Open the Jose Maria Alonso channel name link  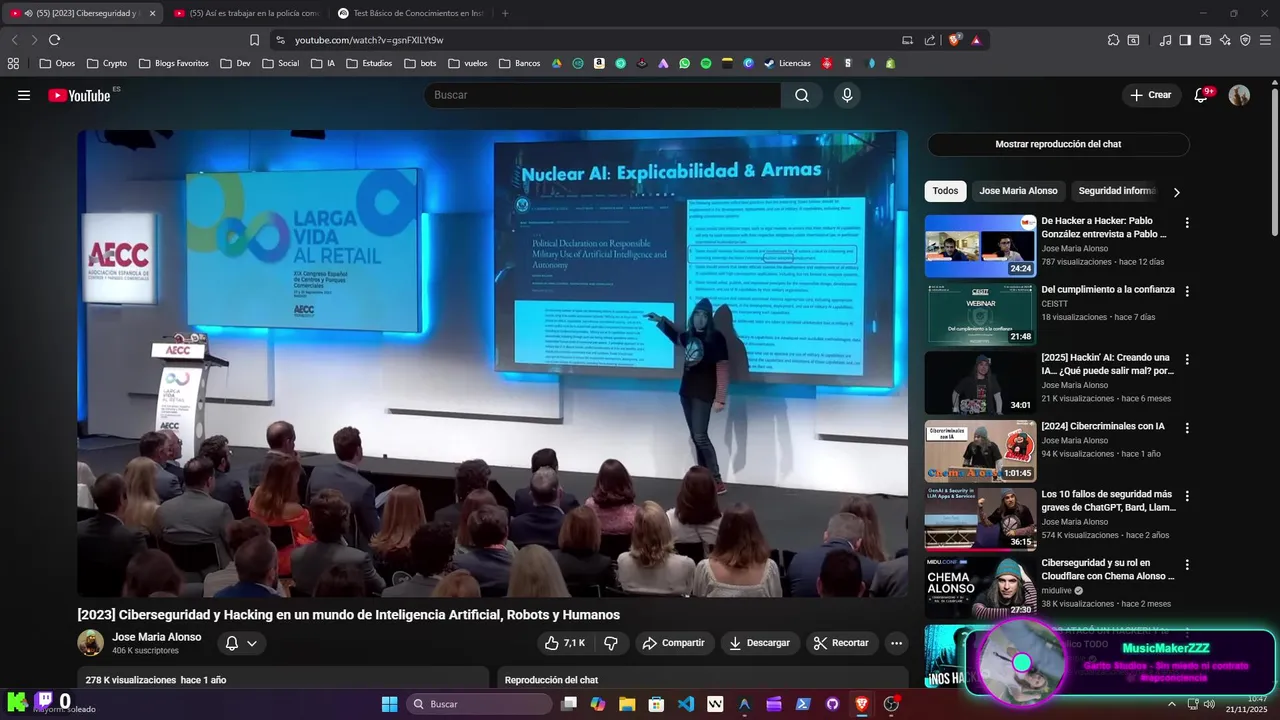(156, 637)
